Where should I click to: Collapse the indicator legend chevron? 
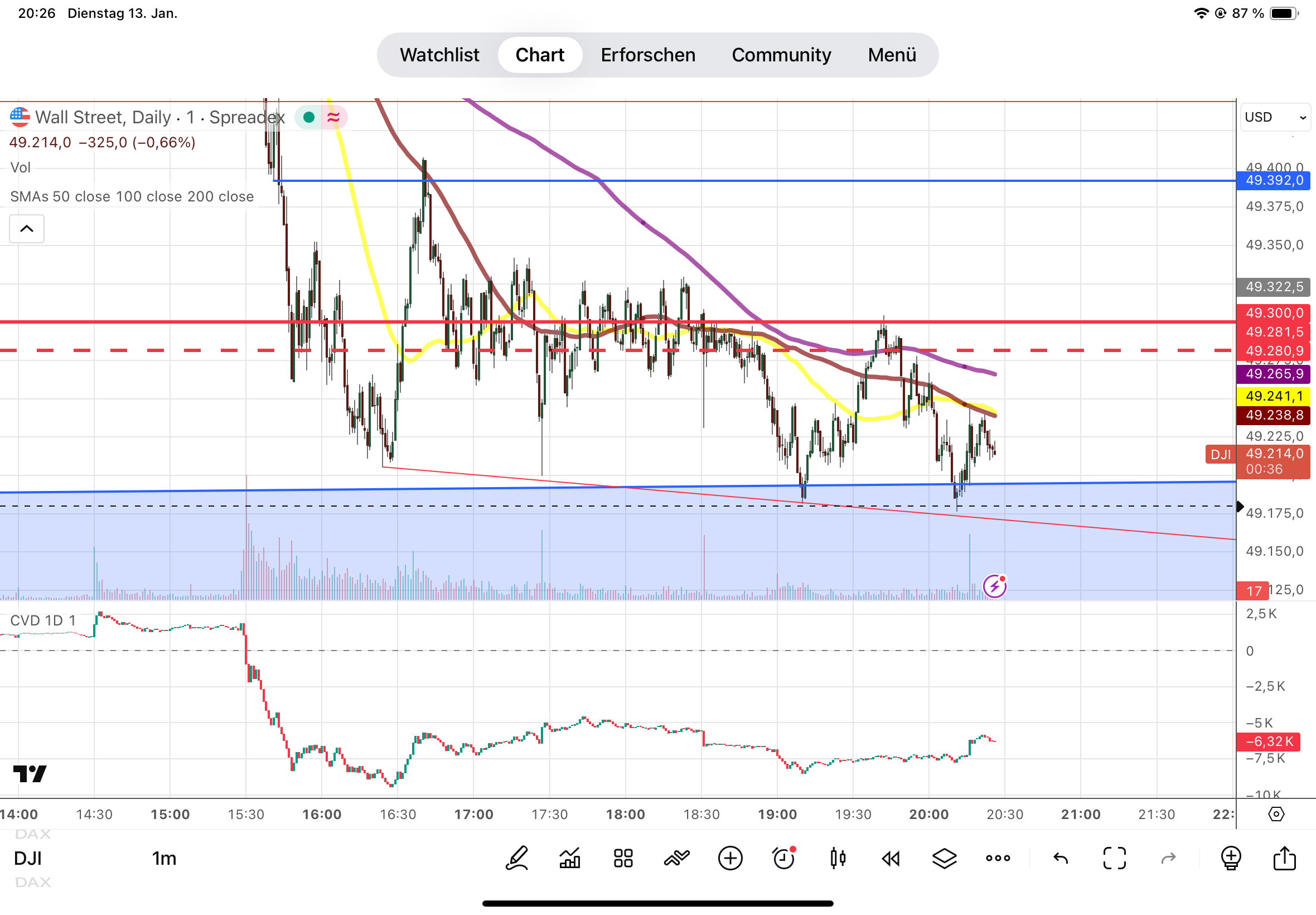coord(26,229)
